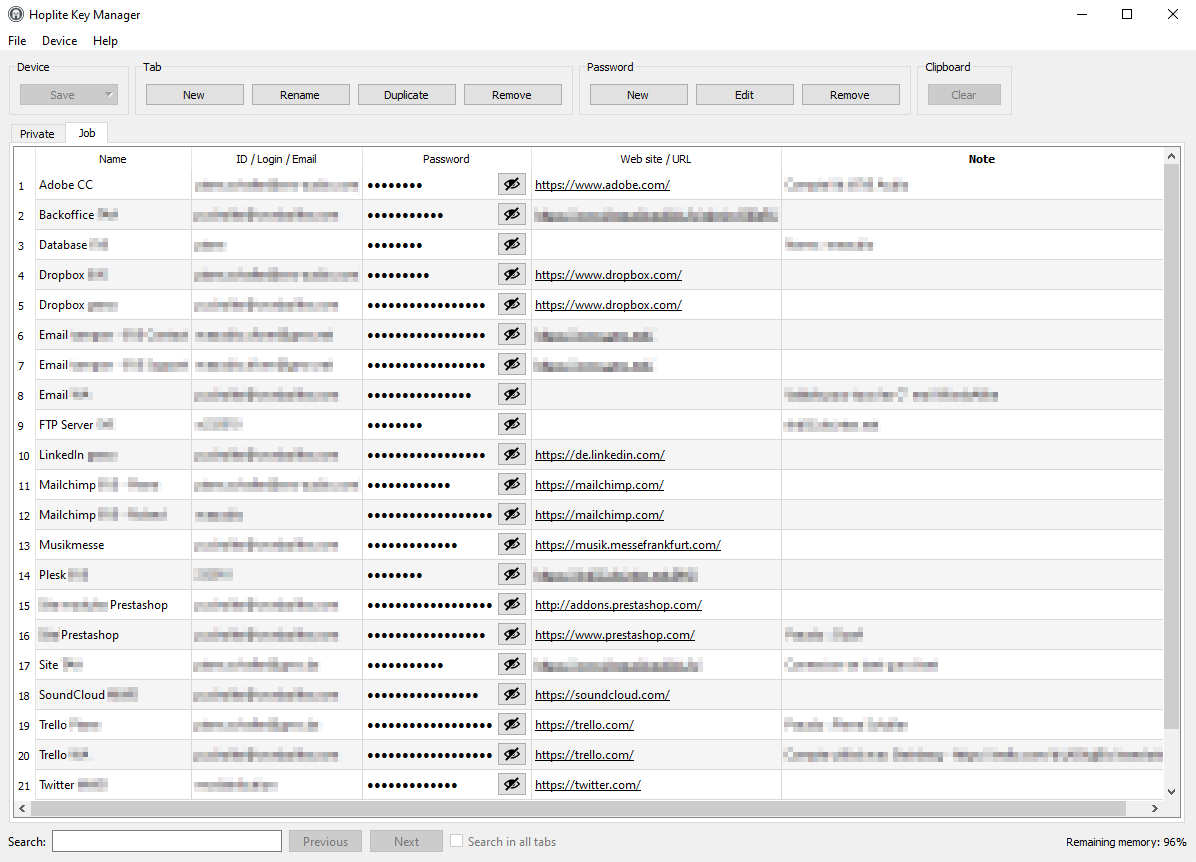1196x862 pixels.
Task: Clear the clipboard
Action: point(964,95)
